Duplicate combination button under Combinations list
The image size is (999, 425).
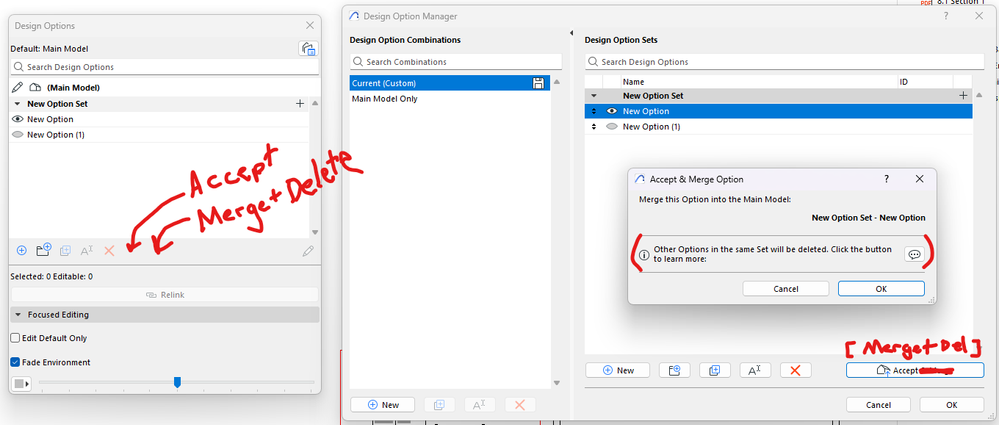pos(439,405)
